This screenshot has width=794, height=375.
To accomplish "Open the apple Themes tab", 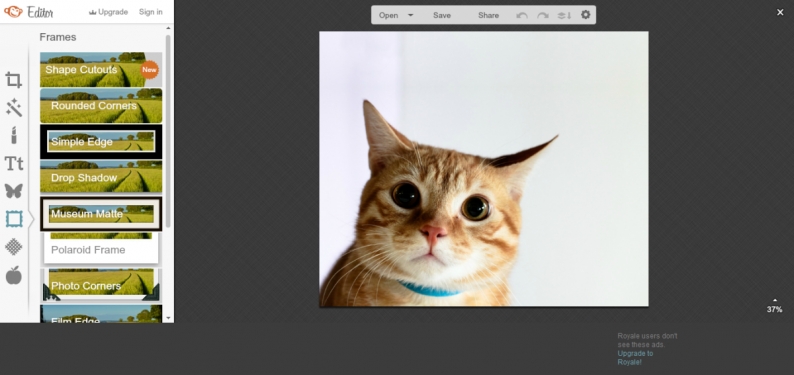I will coord(14,275).
